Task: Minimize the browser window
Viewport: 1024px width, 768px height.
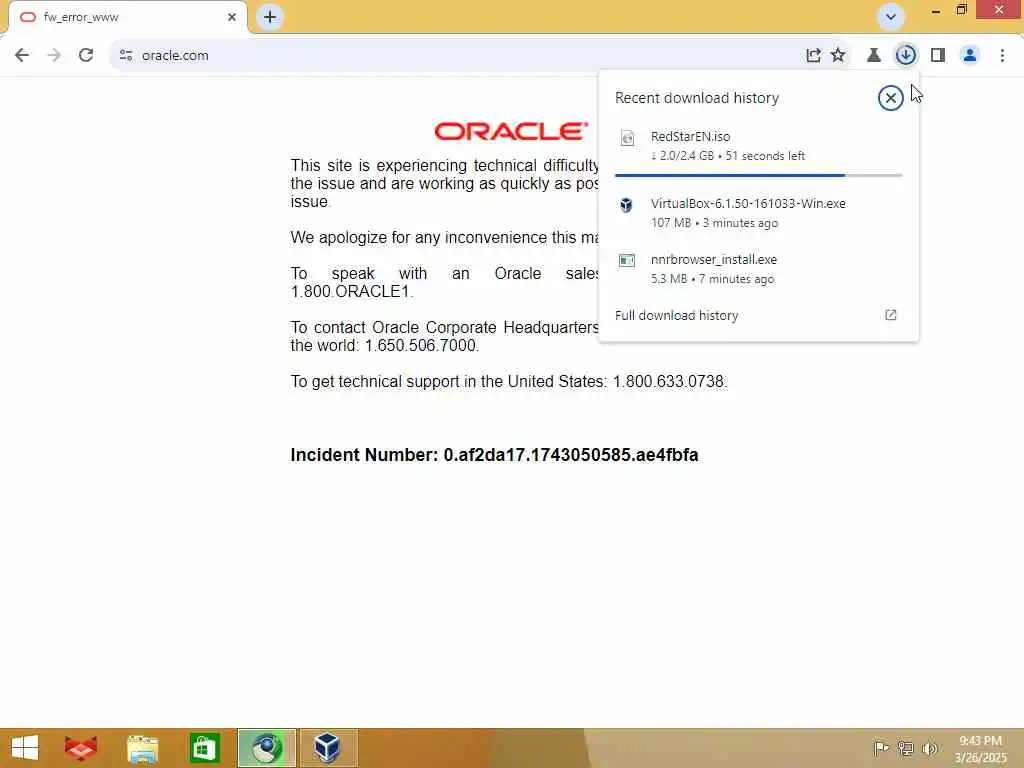Action: point(936,10)
